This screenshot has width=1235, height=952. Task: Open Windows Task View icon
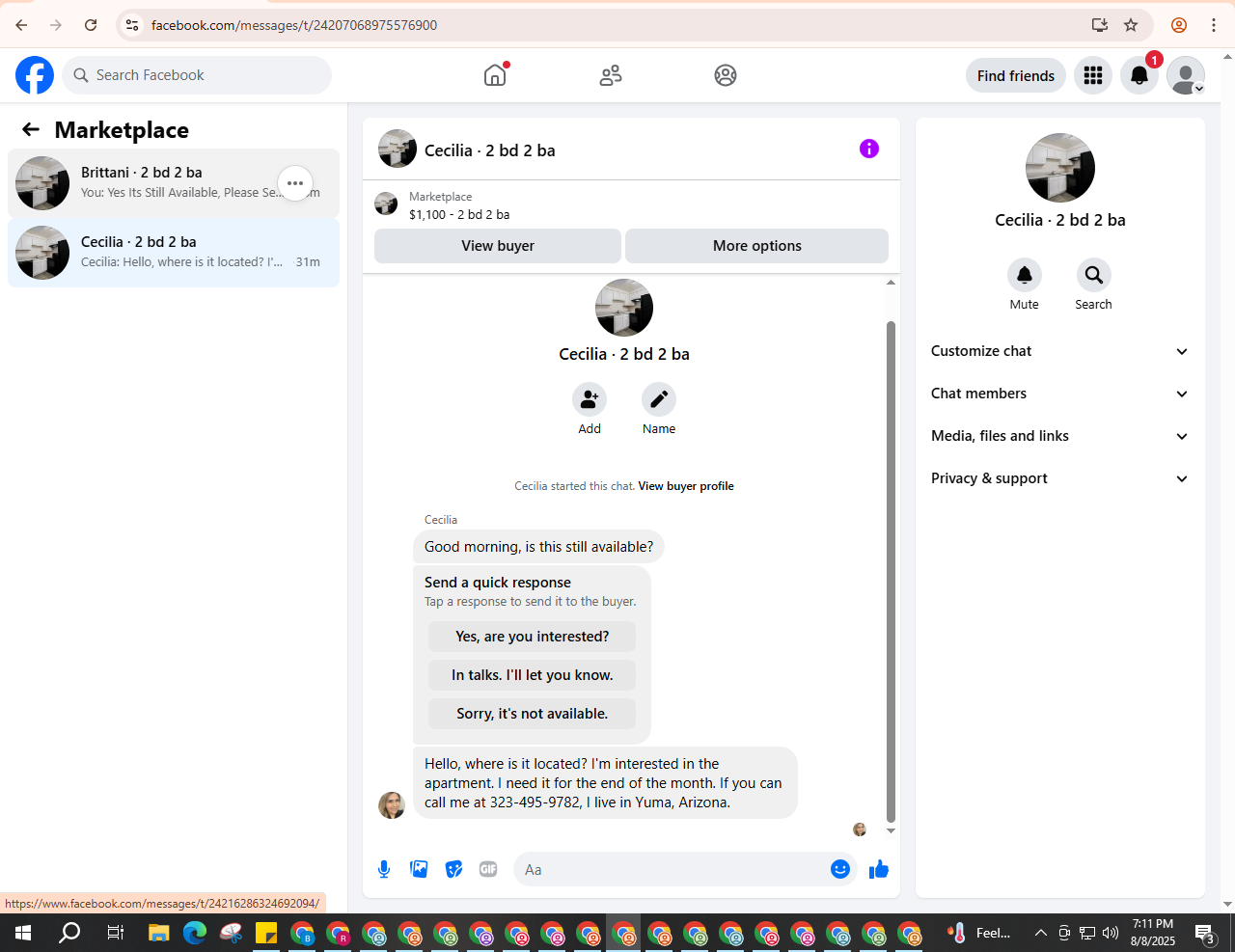115,933
